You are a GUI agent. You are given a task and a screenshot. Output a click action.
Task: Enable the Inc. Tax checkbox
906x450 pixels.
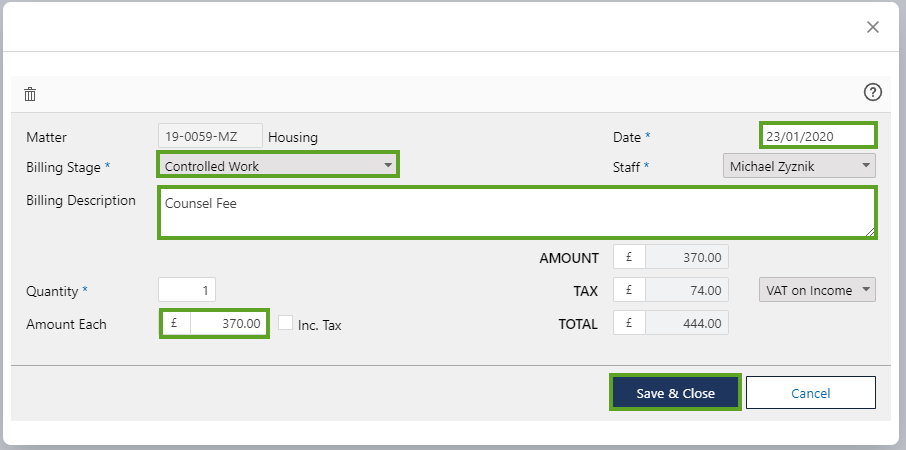pos(286,323)
